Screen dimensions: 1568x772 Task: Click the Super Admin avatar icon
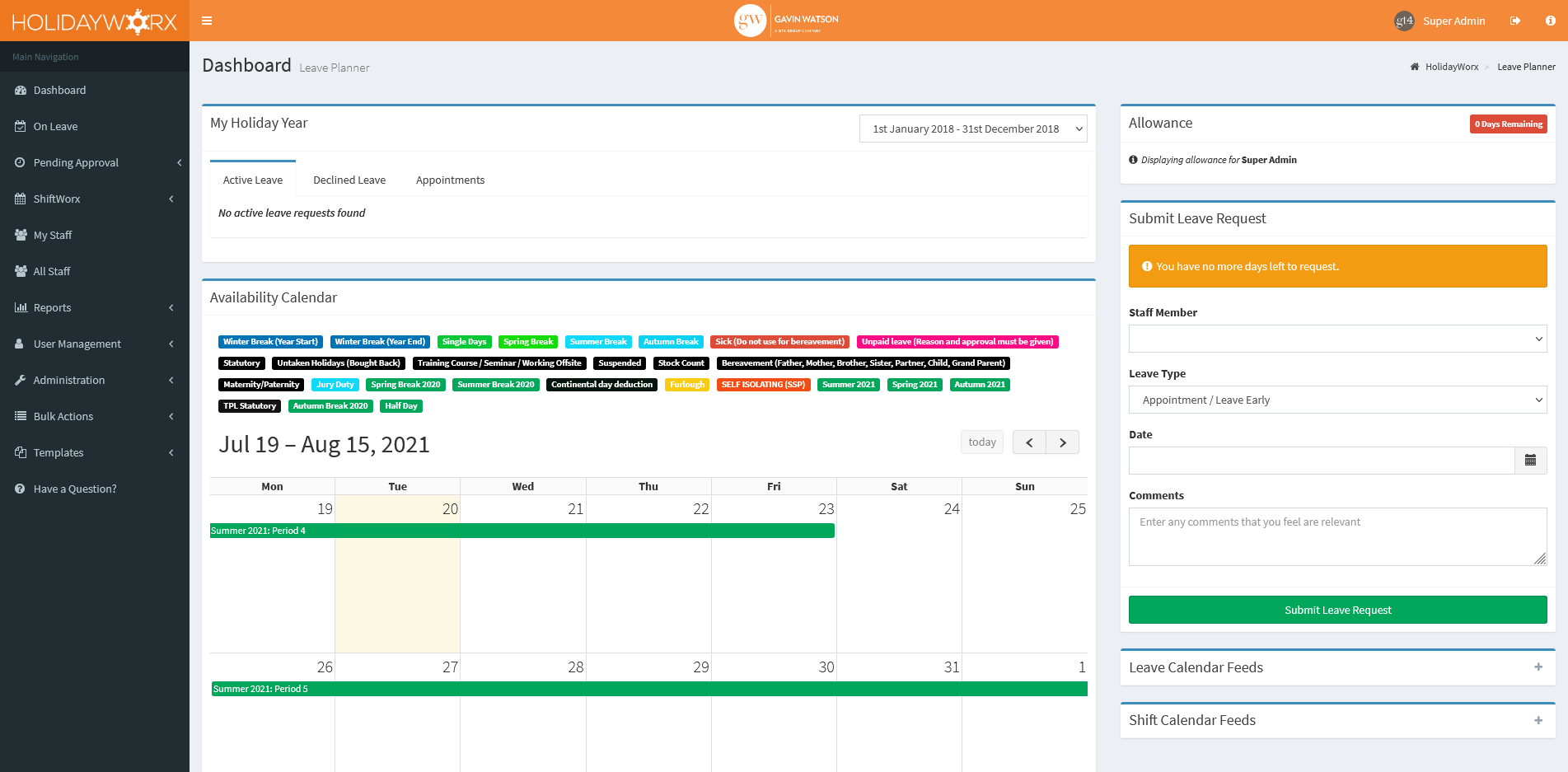(1404, 21)
